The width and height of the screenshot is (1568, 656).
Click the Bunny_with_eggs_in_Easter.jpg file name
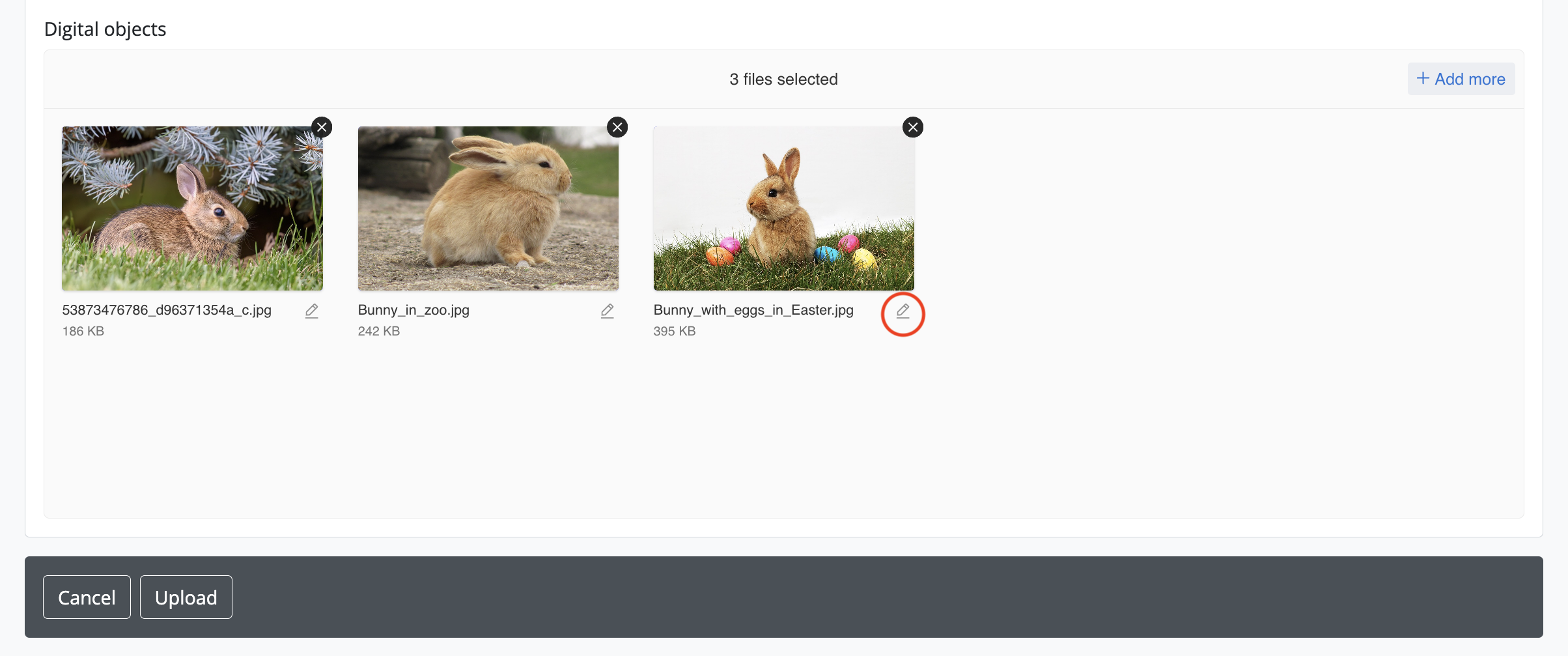(x=753, y=310)
